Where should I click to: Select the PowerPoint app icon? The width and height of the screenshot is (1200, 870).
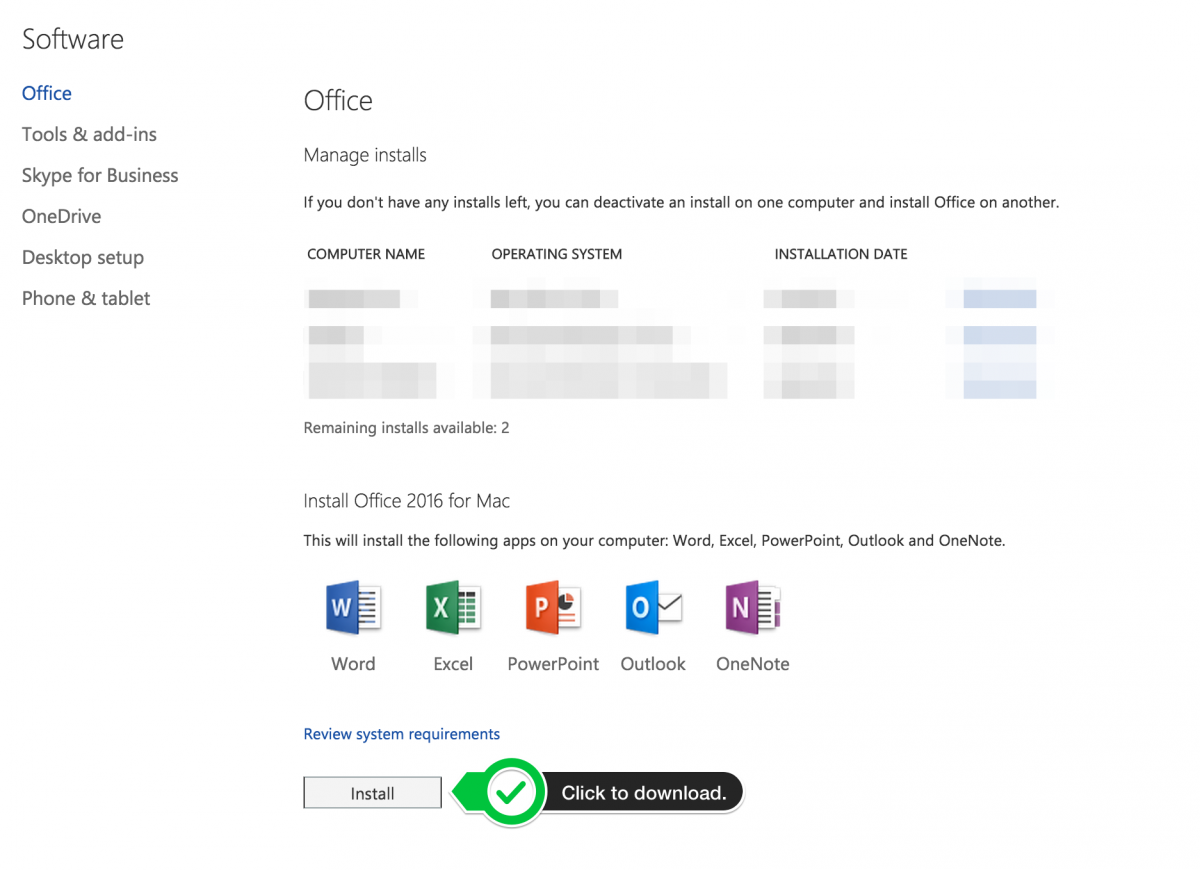point(552,606)
